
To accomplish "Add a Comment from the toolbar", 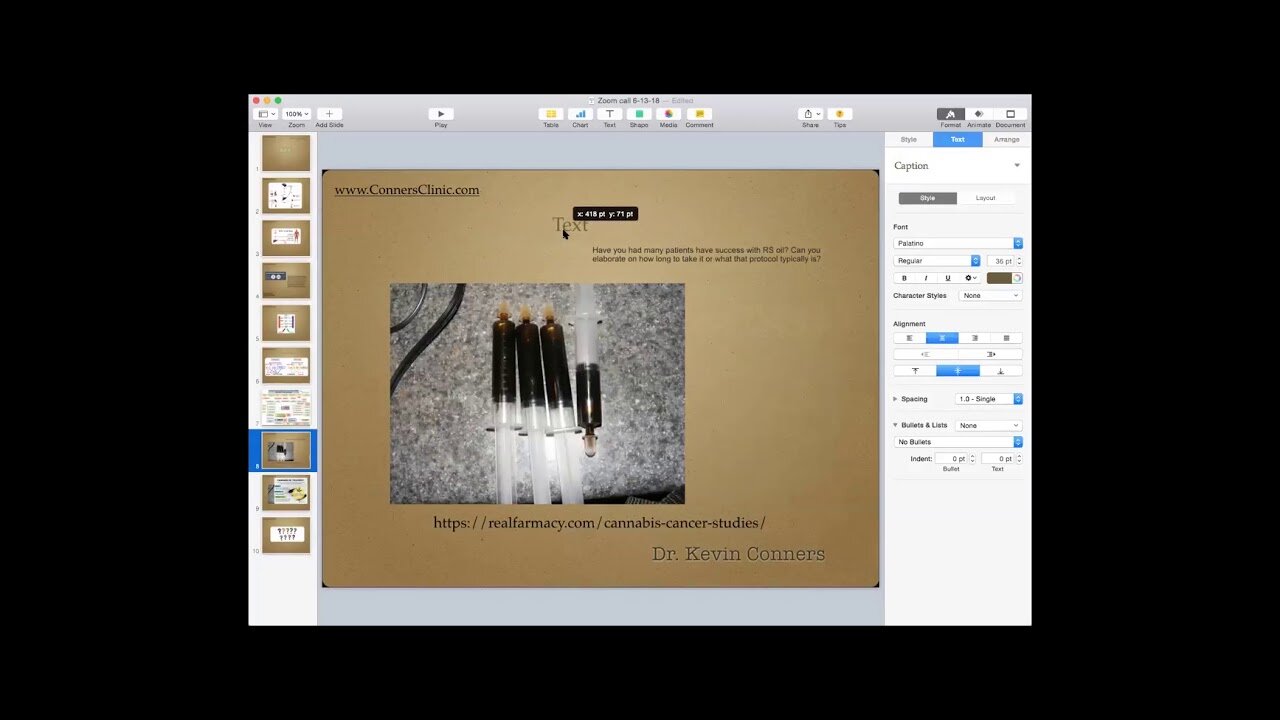I will point(700,114).
